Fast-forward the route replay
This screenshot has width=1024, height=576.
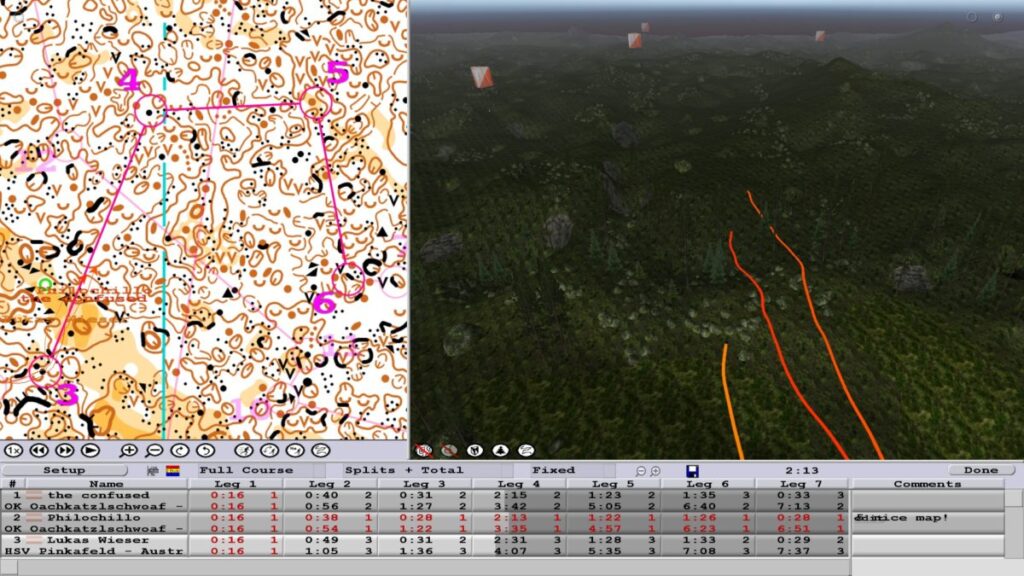tap(65, 451)
